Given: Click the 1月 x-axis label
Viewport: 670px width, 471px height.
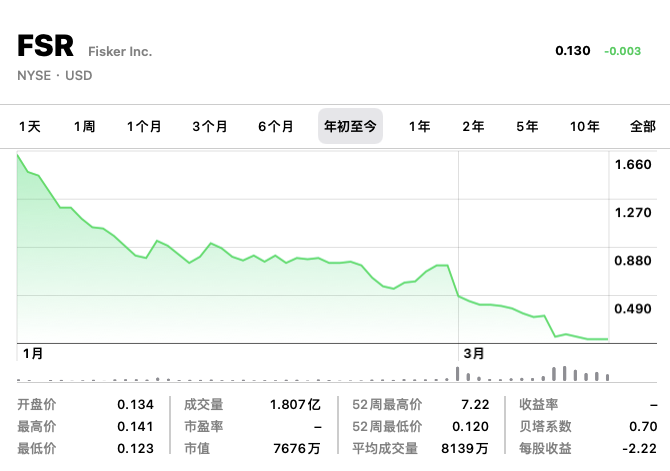Looking at the screenshot, I should point(33,353).
